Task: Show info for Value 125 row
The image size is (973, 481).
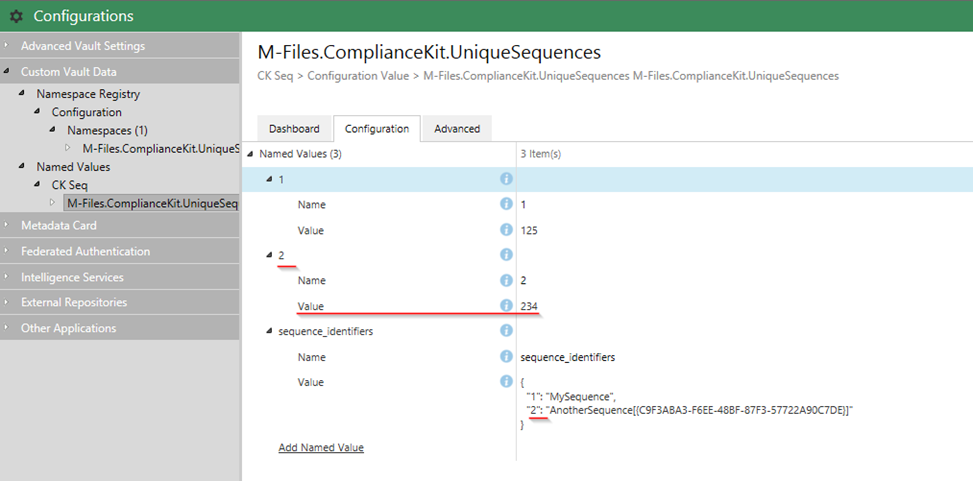Action: point(506,230)
